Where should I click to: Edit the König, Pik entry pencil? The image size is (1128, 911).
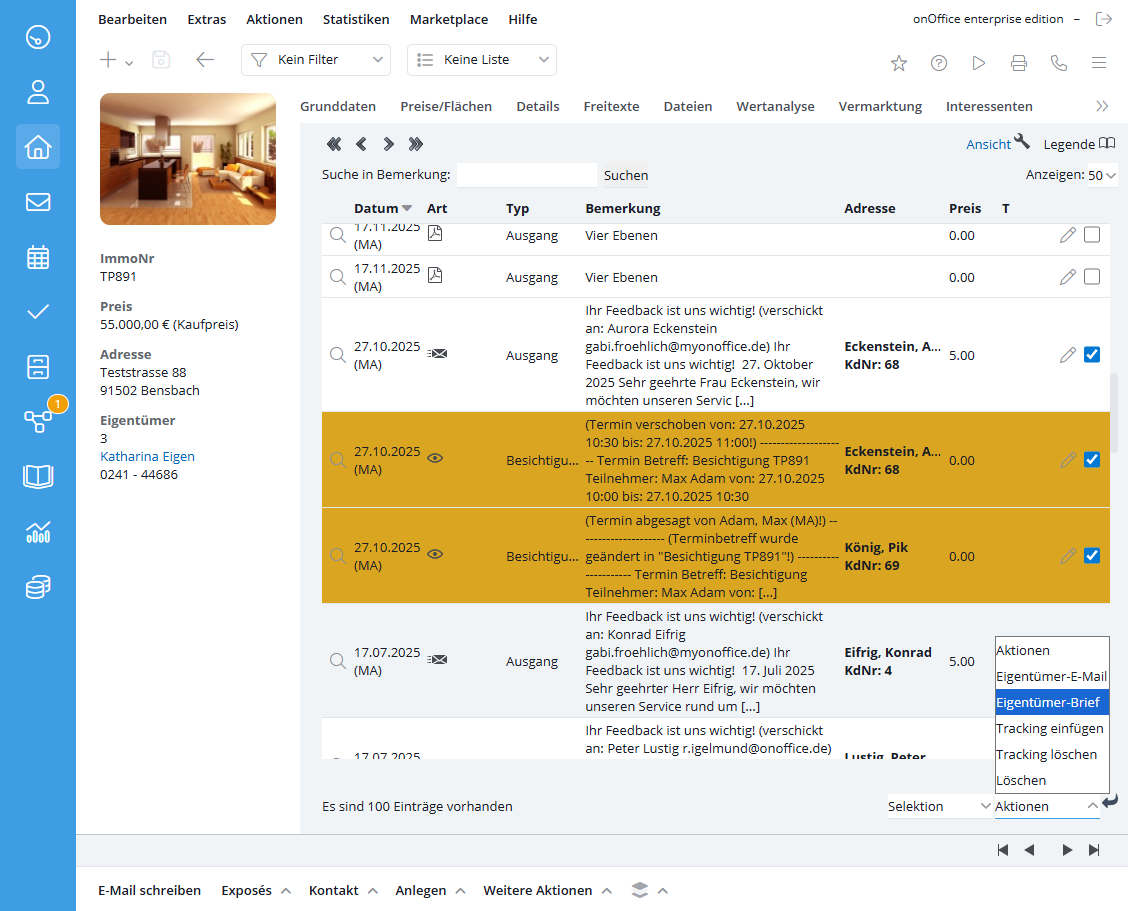[x=1068, y=556]
